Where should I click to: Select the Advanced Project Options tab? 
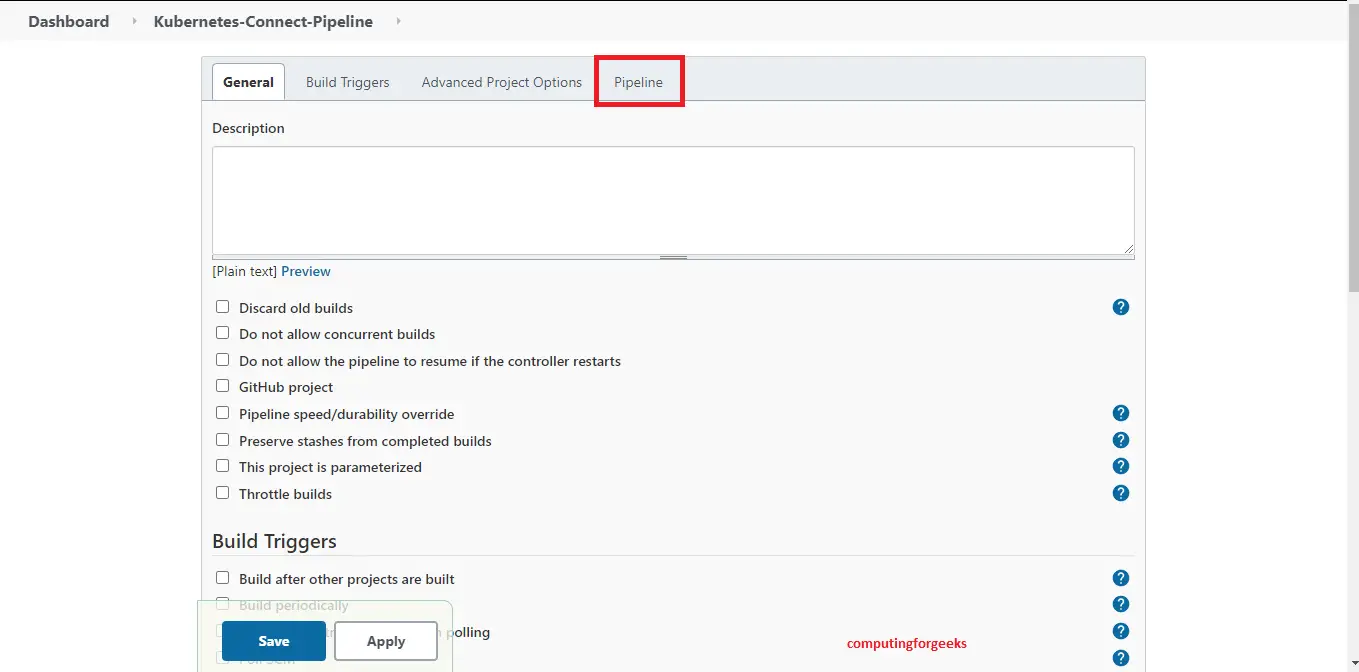(x=501, y=82)
